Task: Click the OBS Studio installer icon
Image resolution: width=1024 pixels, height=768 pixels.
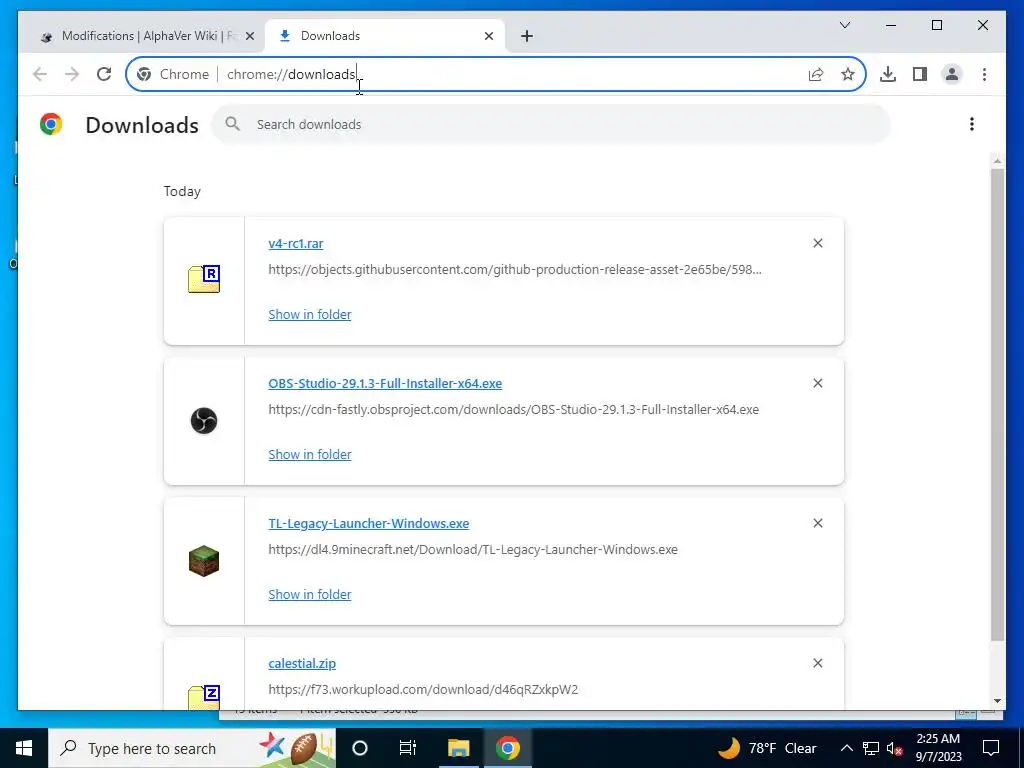Action: pyautogui.click(x=204, y=421)
